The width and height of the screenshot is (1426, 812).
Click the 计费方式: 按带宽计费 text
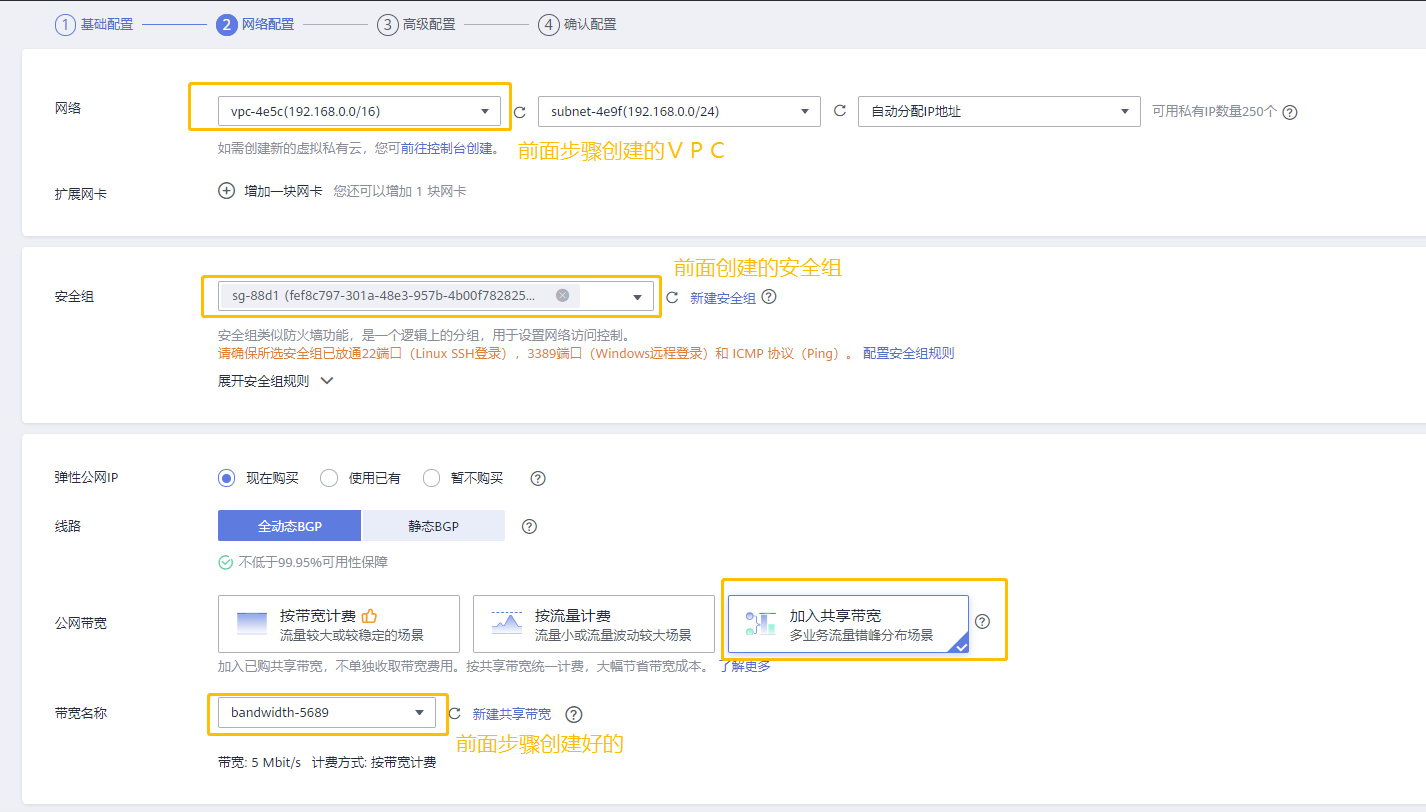click(x=374, y=762)
